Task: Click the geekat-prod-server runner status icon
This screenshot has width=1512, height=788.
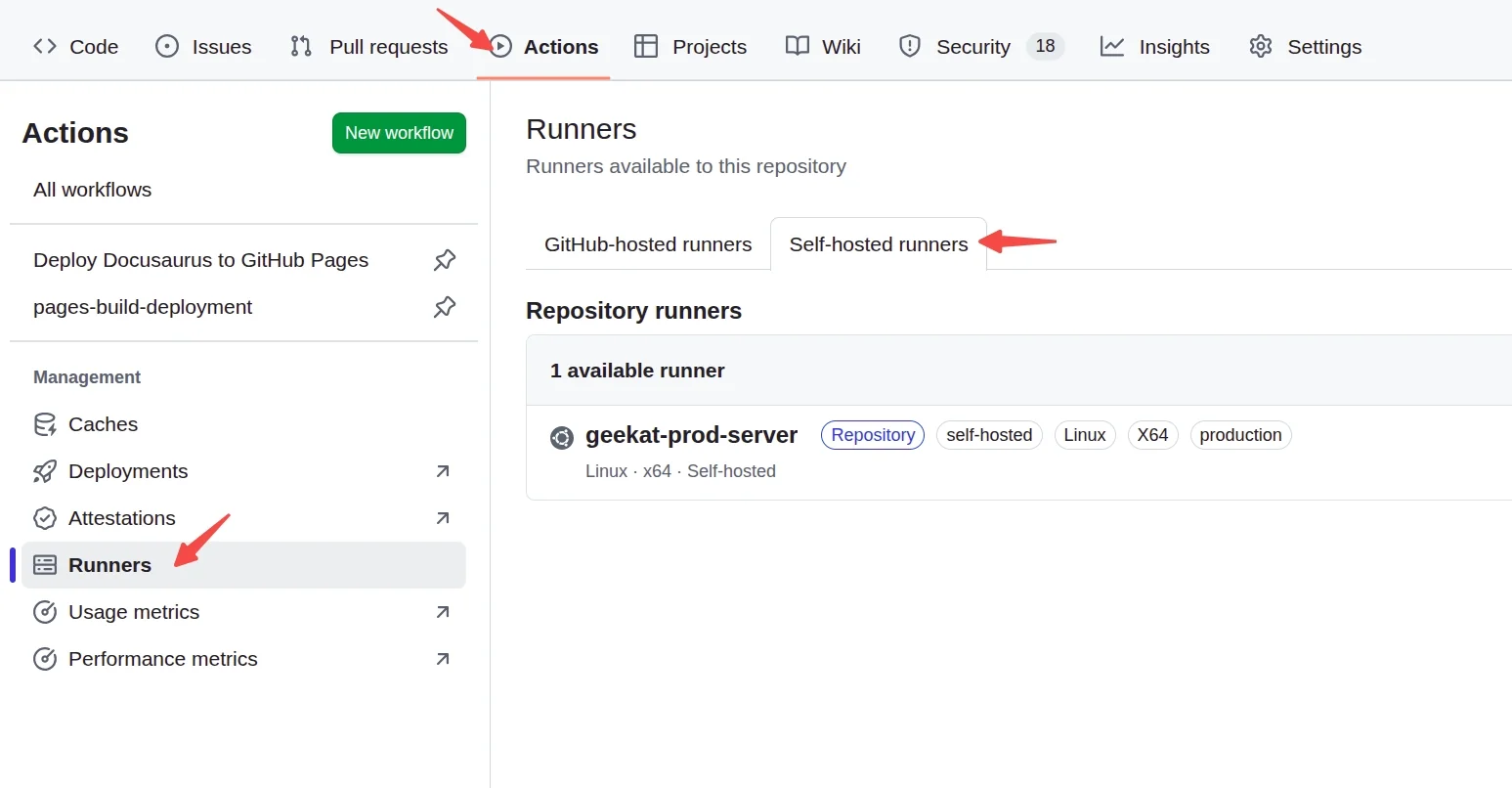Action: tap(562, 437)
